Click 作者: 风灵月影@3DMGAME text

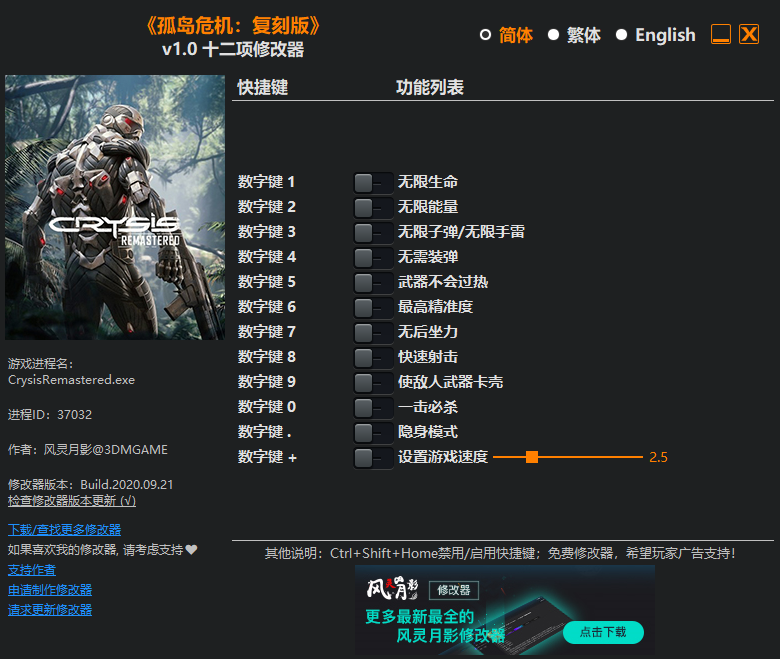click(88, 450)
